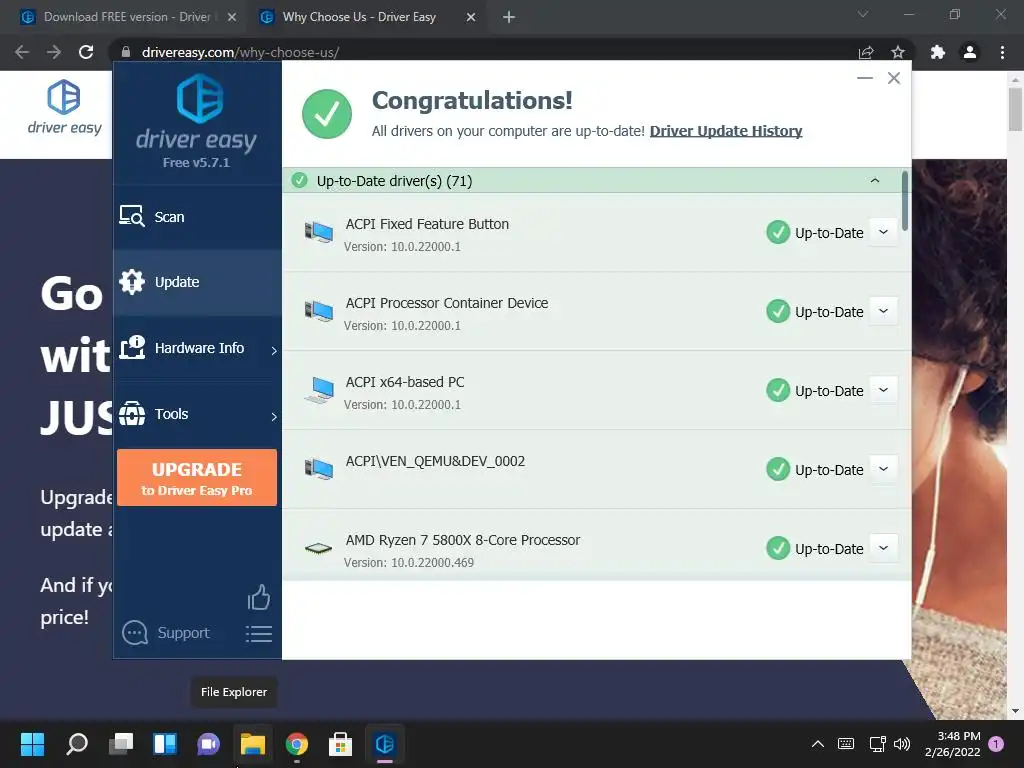Bookmark this page with star icon

(x=898, y=52)
